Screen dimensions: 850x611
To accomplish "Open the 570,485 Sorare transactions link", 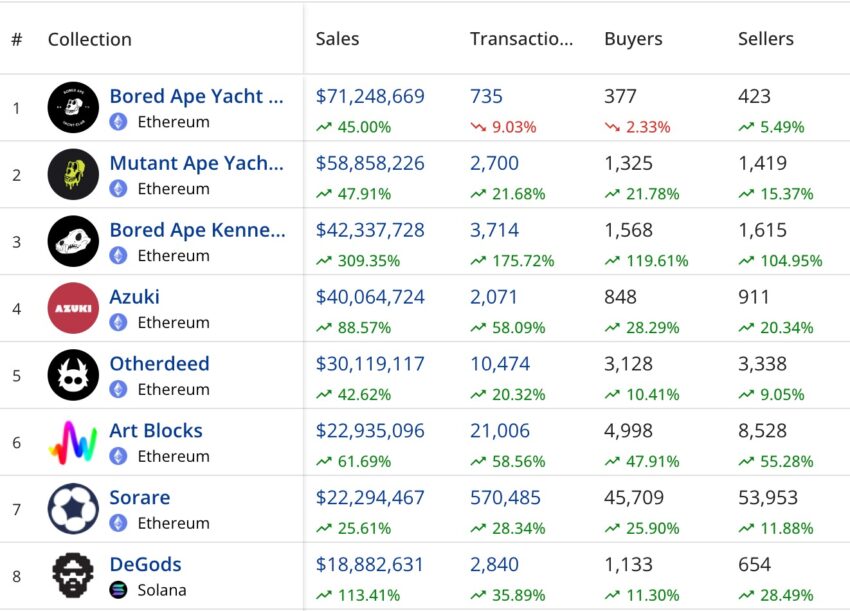I will 505,497.
